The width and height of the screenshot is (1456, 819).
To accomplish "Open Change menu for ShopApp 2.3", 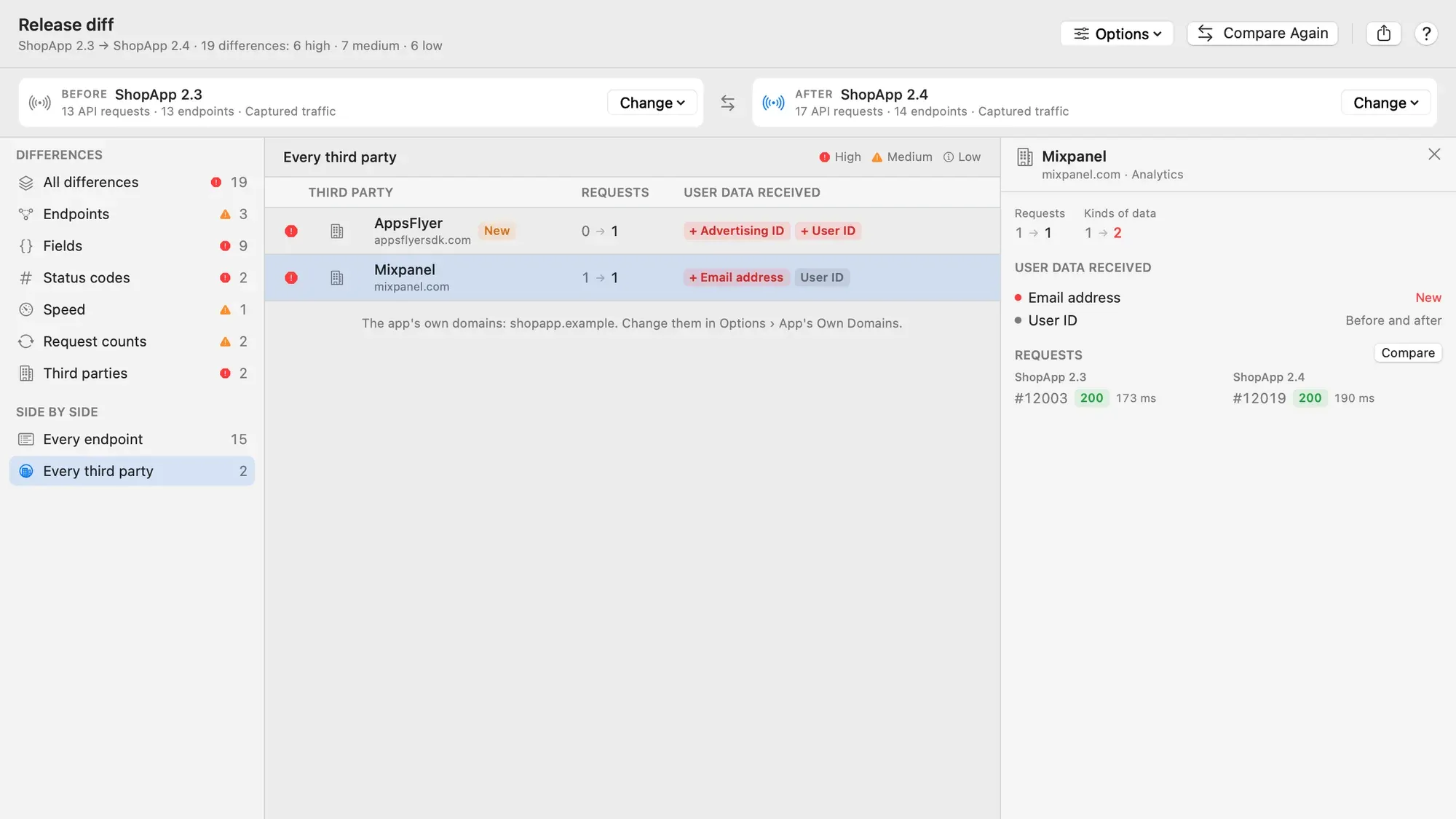I will click(x=652, y=103).
